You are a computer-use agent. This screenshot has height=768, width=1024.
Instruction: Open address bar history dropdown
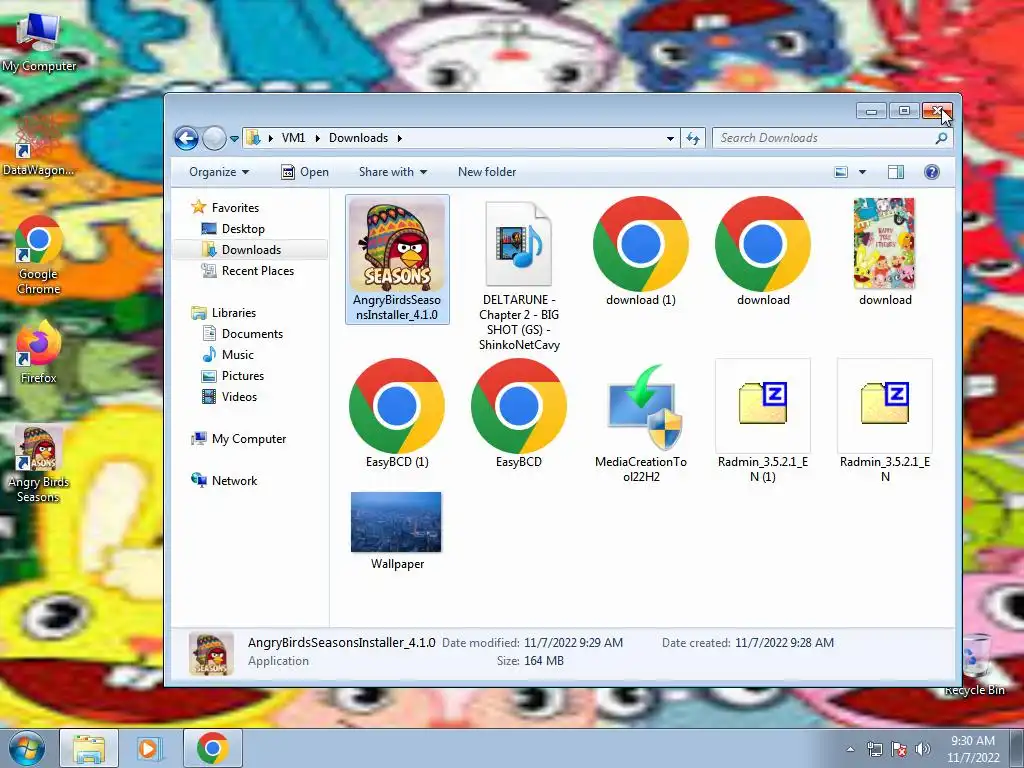[x=670, y=138]
